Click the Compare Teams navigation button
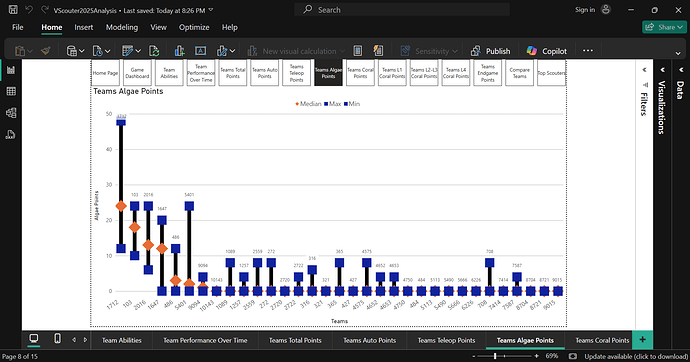 point(520,73)
